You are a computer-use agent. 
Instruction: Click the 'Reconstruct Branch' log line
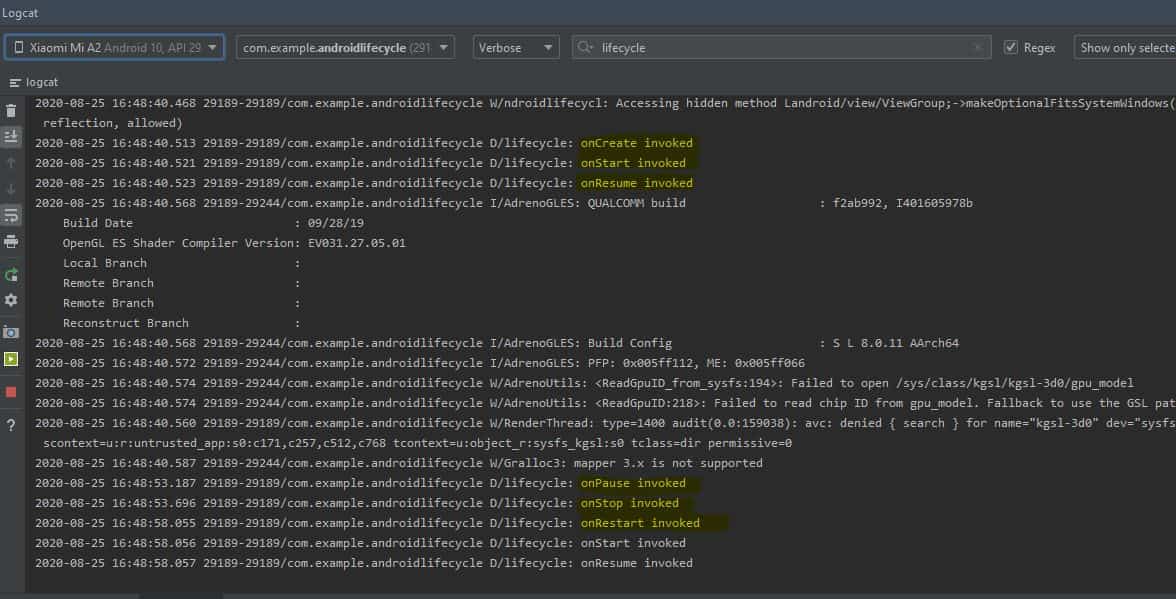pyautogui.click(x=182, y=323)
